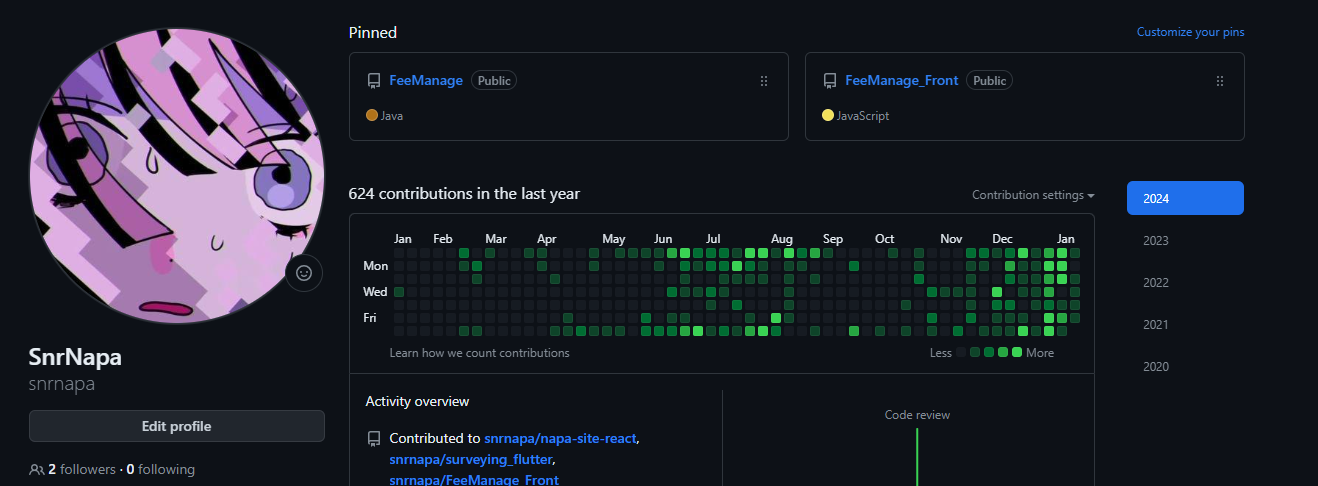The width and height of the screenshot is (1318, 486).
Task: Click the Mon weekday label on graph
Action: pyautogui.click(x=375, y=266)
